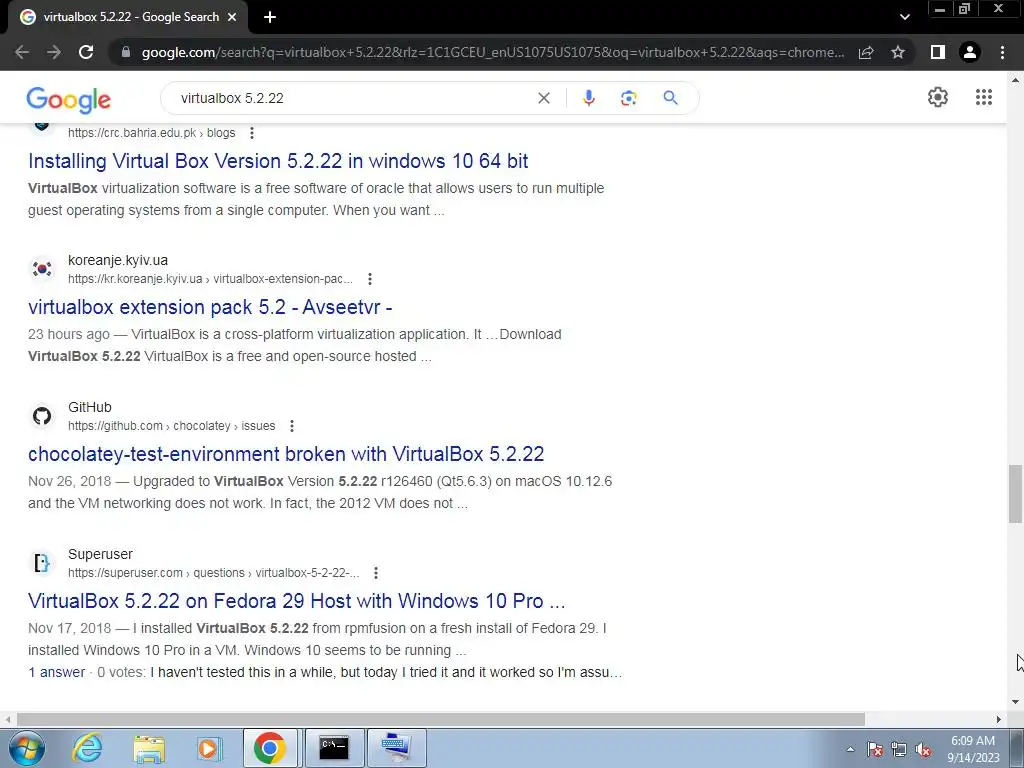Open network status tray icon

point(899,750)
